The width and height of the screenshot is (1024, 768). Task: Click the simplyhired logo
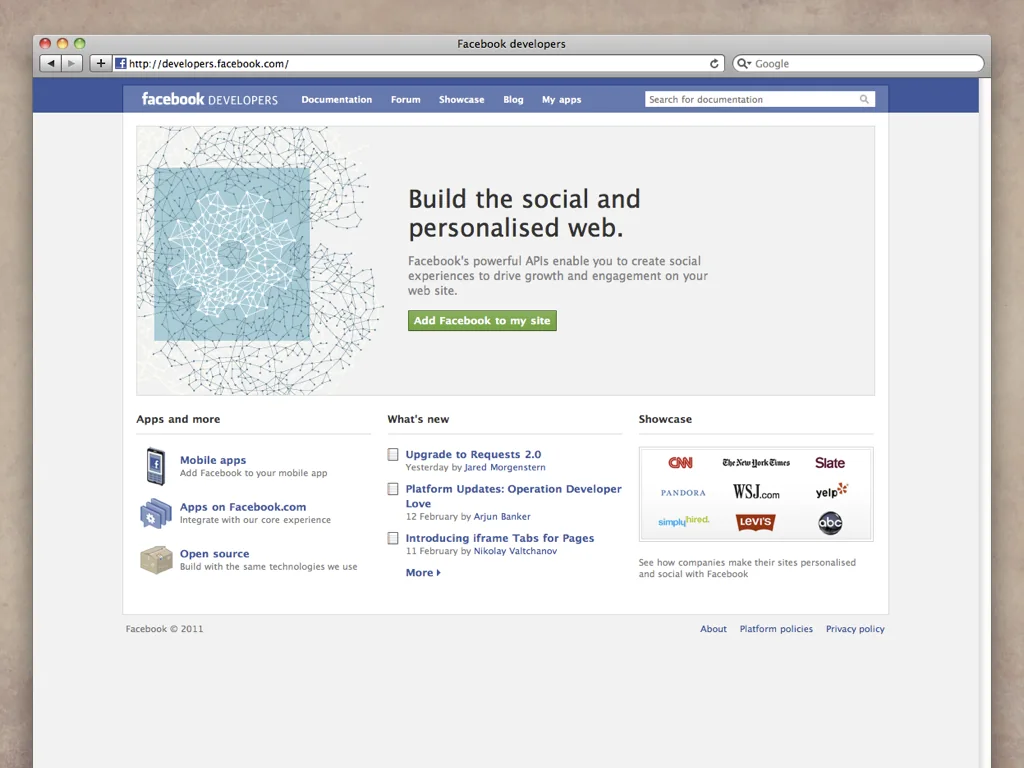pyautogui.click(x=683, y=520)
